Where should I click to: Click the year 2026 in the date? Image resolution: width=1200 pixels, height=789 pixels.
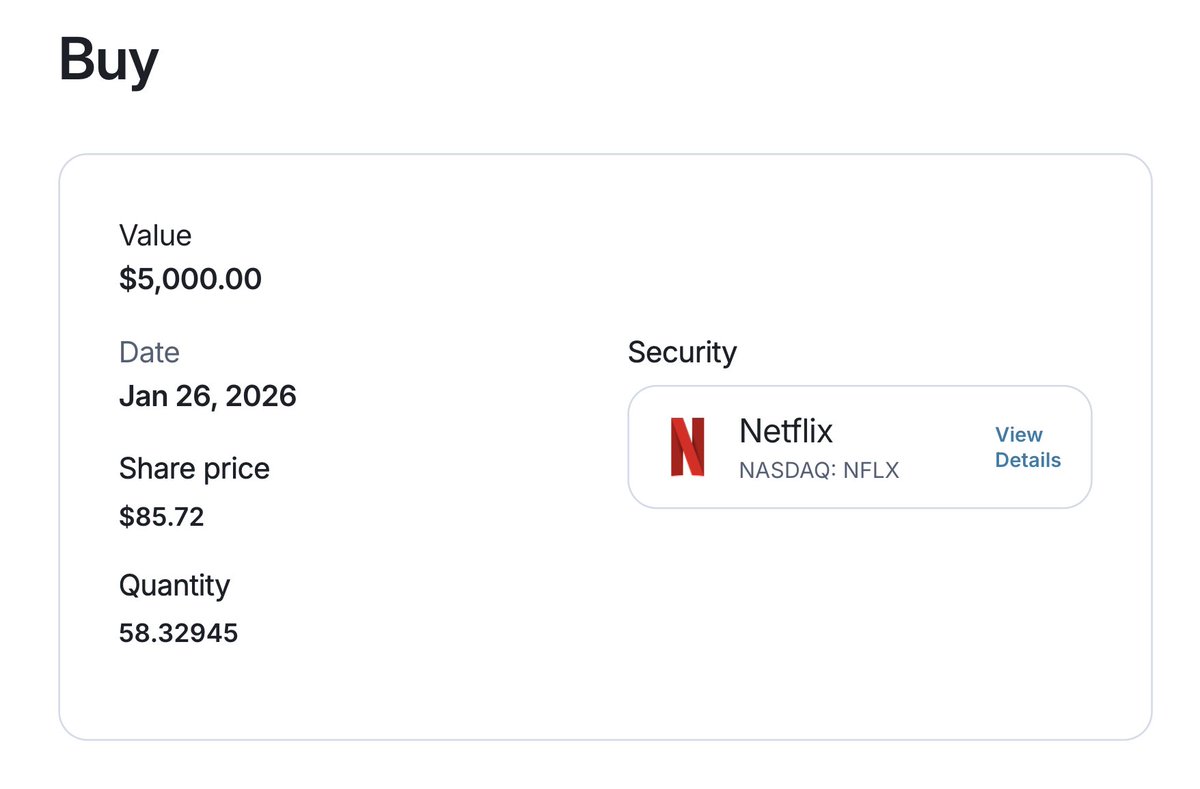coord(260,396)
